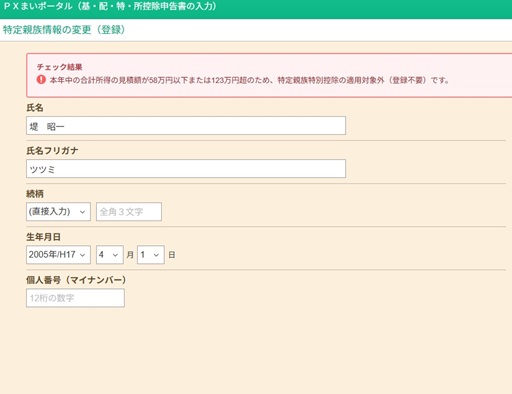
Task: Click the 氏名 label above the name field
Action: click(35, 108)
